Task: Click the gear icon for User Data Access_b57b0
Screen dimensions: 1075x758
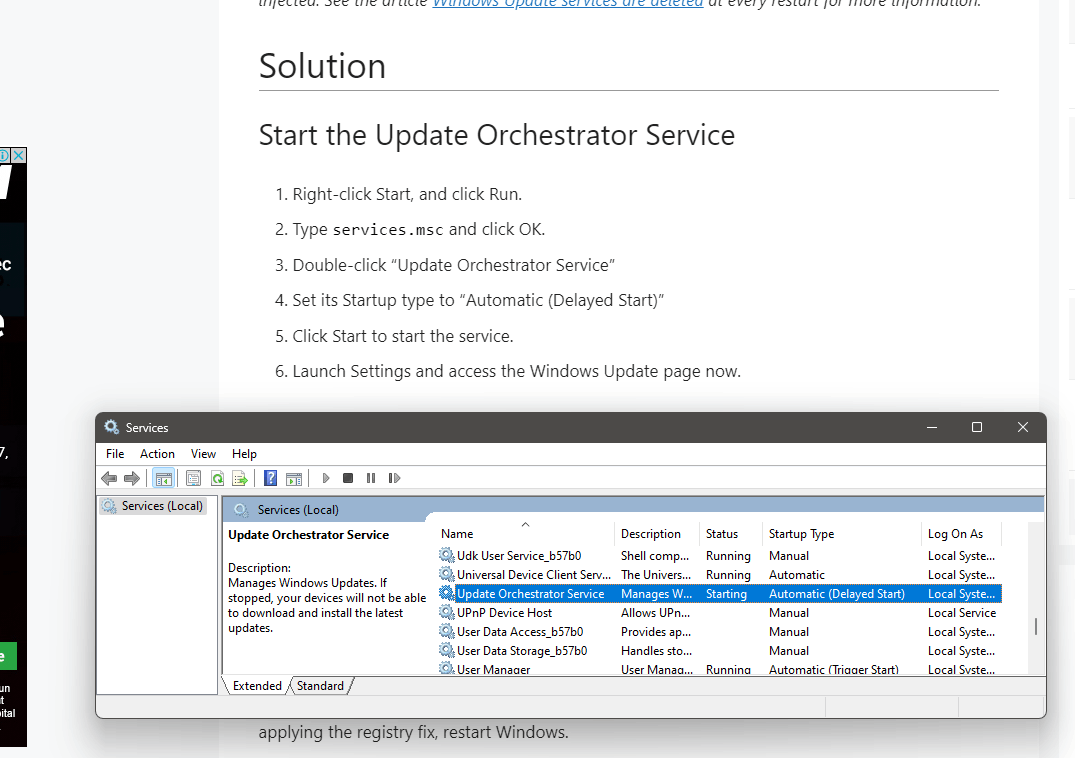Action: click(447, 631)
